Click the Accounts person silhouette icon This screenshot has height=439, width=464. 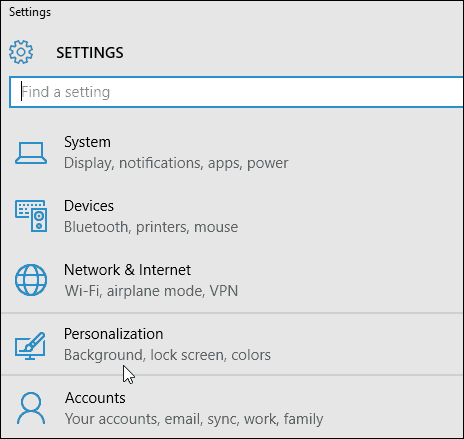coord(31,408)
